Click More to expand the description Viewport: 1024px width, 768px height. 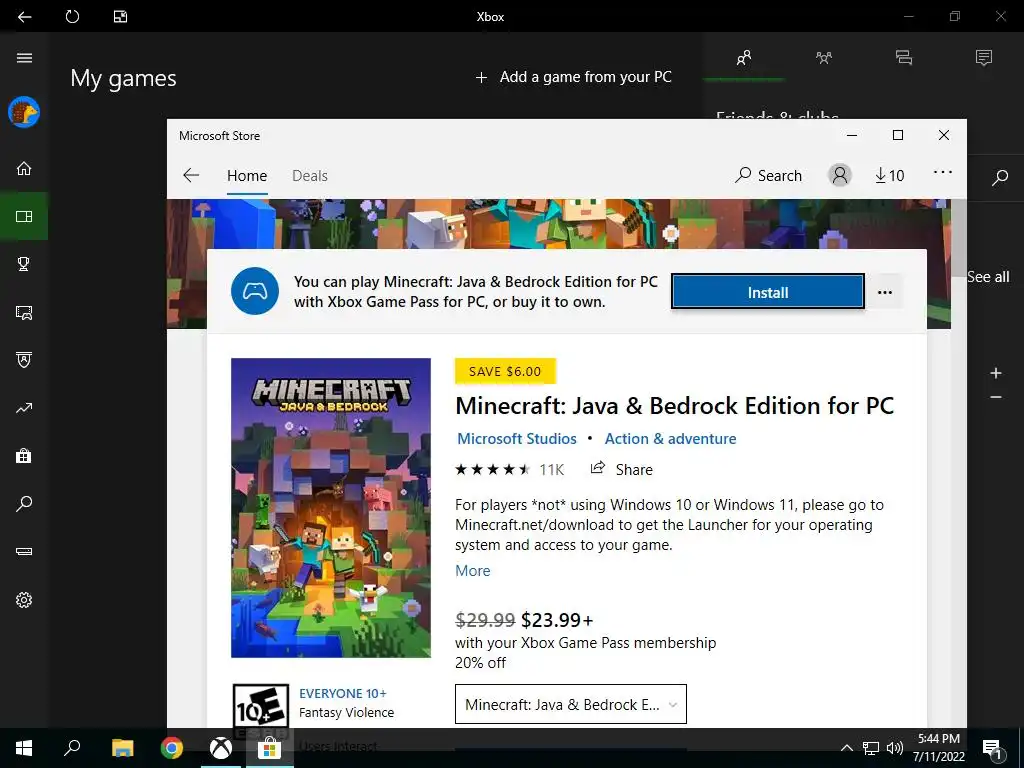(472, 571)
